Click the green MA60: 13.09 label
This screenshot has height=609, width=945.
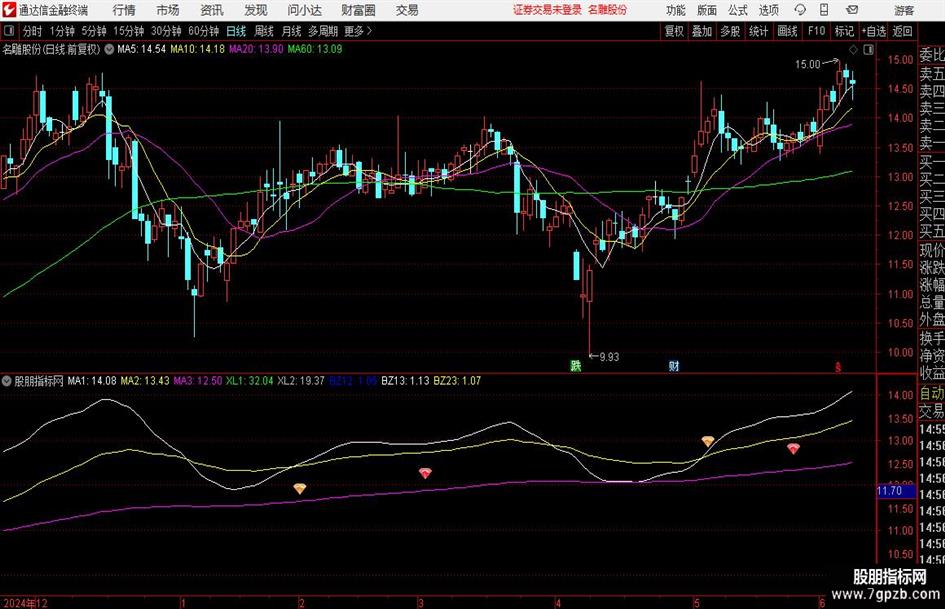(x=315, y=49)
